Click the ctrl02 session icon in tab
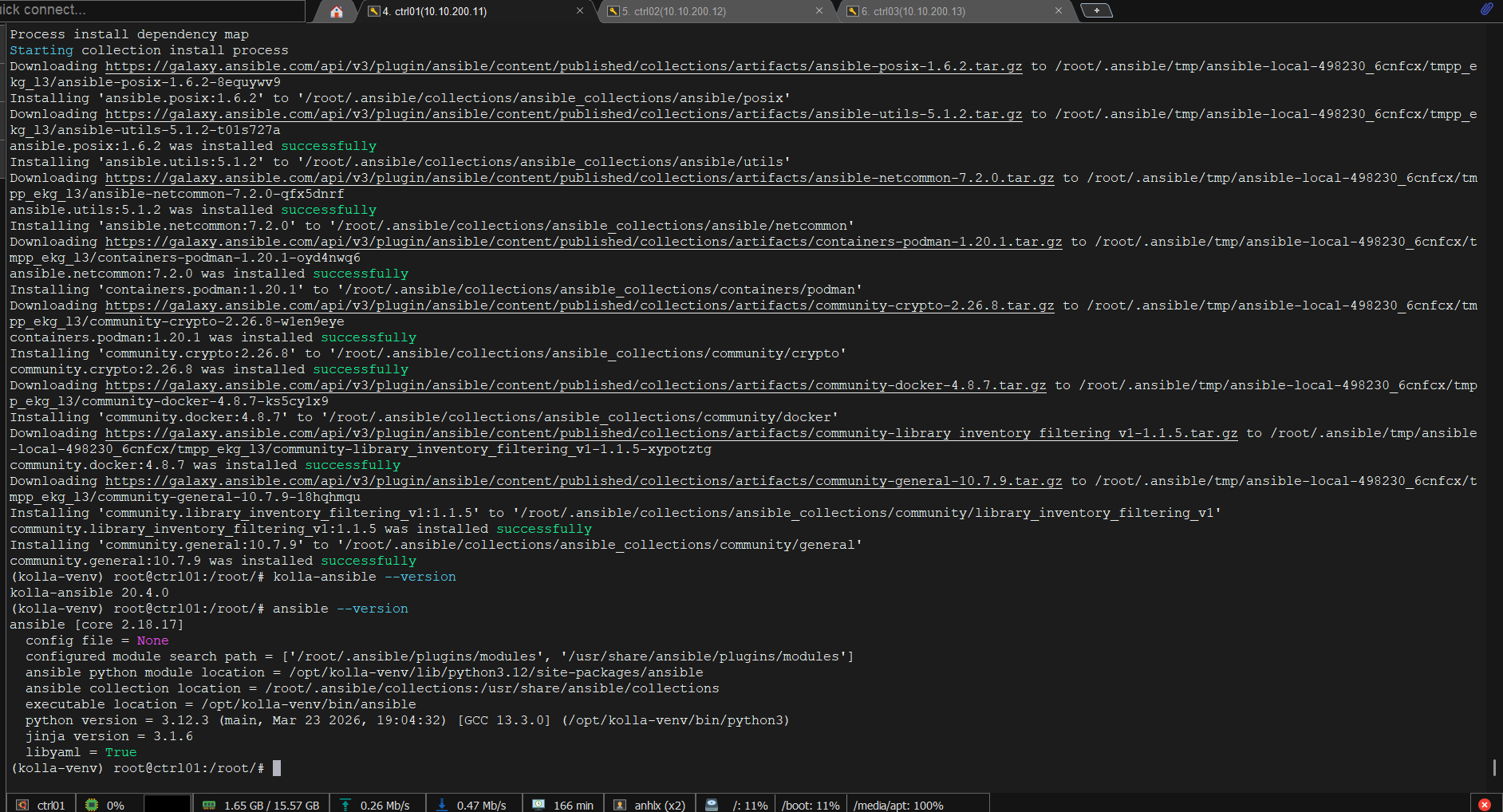 (613, 11)
